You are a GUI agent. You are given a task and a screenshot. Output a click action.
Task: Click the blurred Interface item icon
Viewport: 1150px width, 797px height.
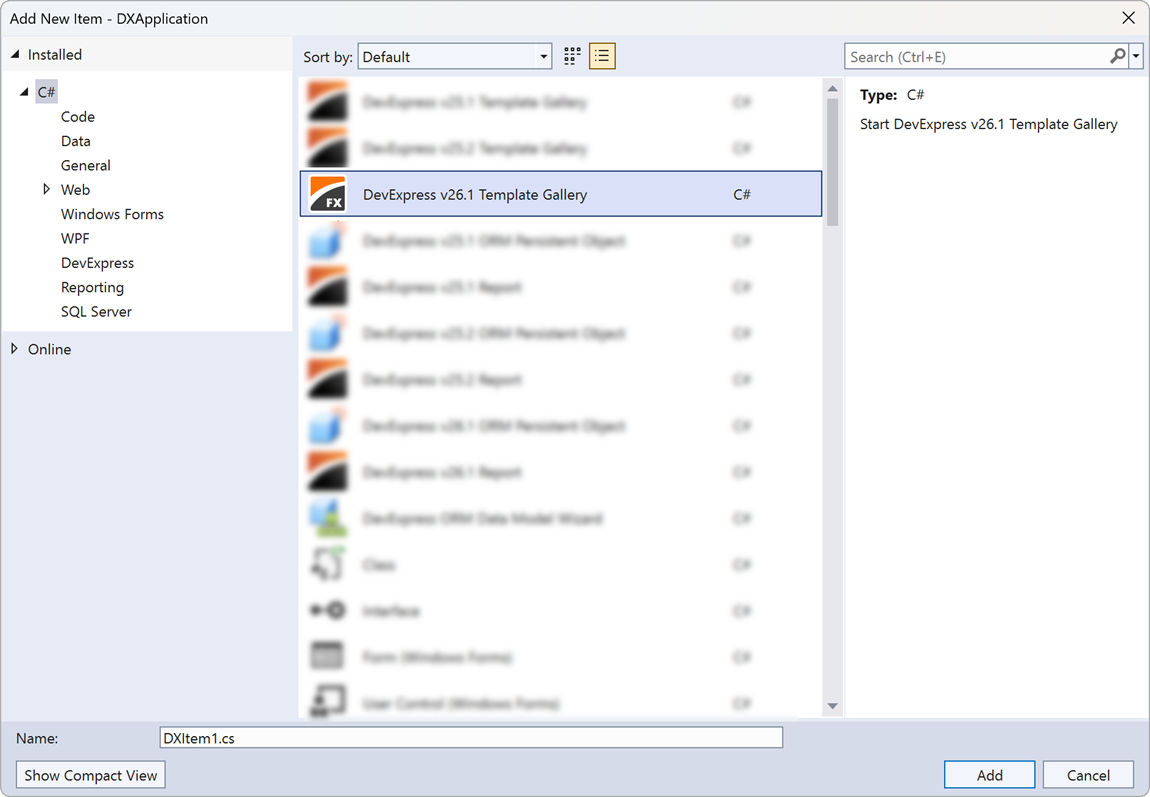click(327, 610)
